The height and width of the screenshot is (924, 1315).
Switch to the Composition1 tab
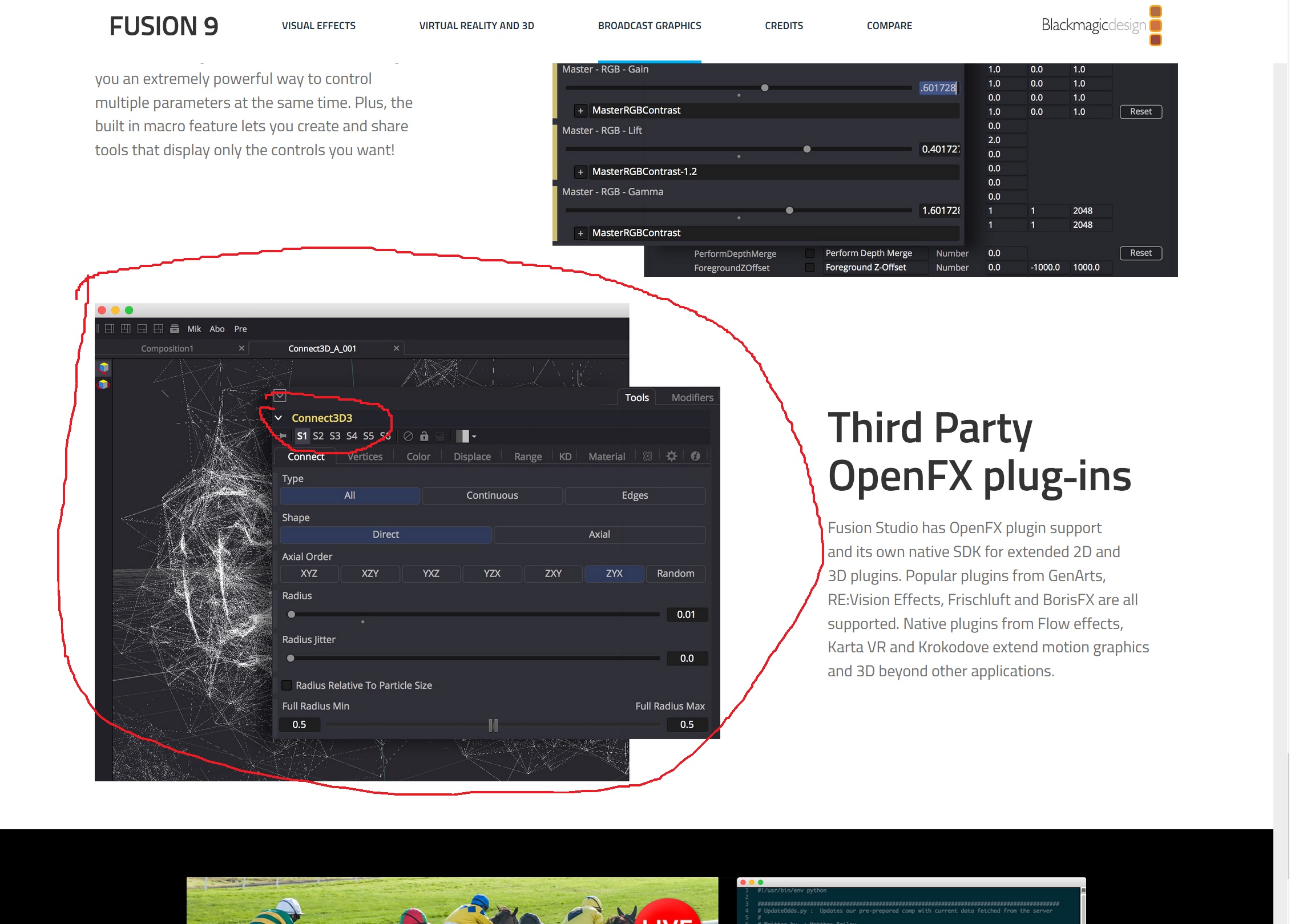pyautogui.click(x=167, y=348)
